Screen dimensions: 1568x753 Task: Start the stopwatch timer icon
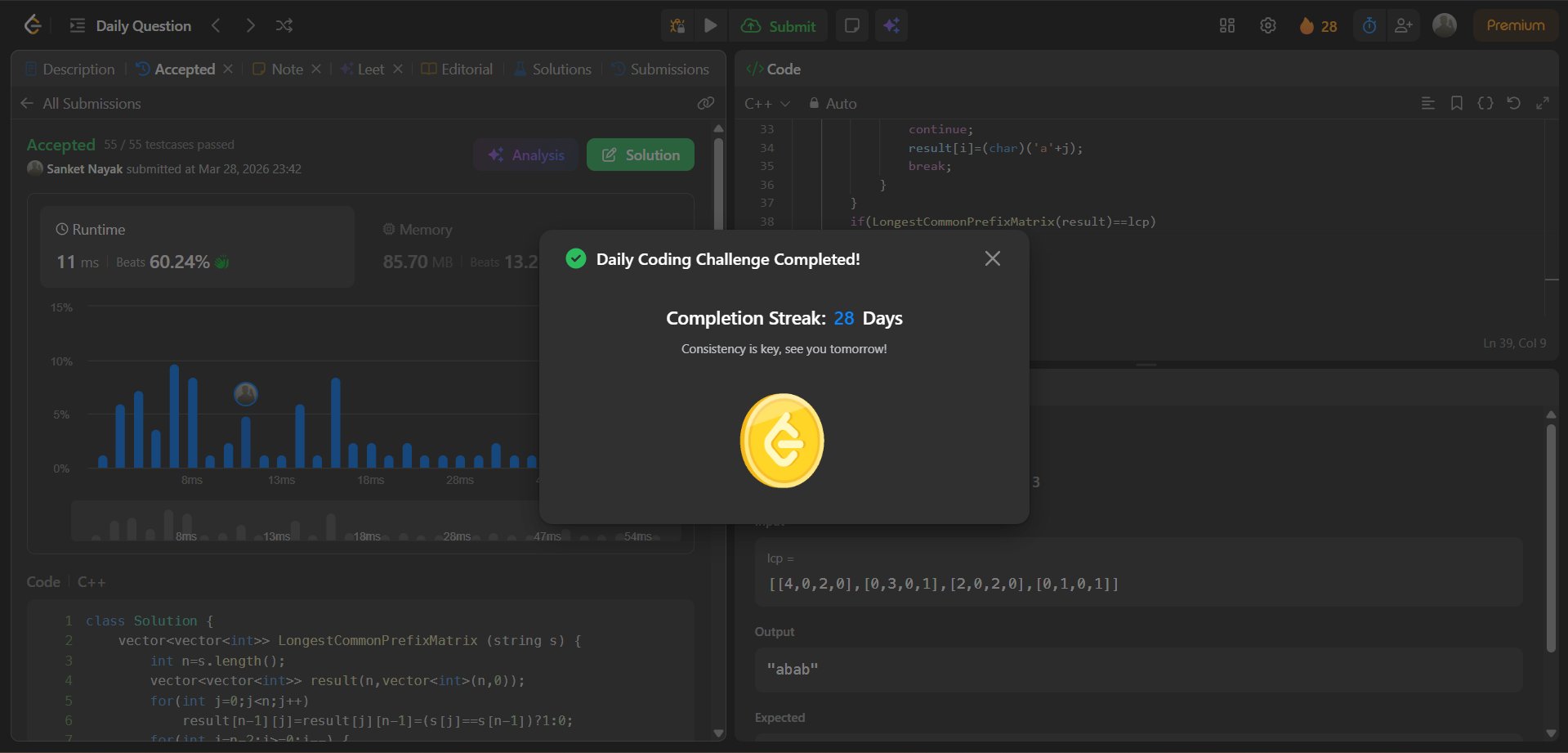pyautogui.click(x=1369, y=25)
